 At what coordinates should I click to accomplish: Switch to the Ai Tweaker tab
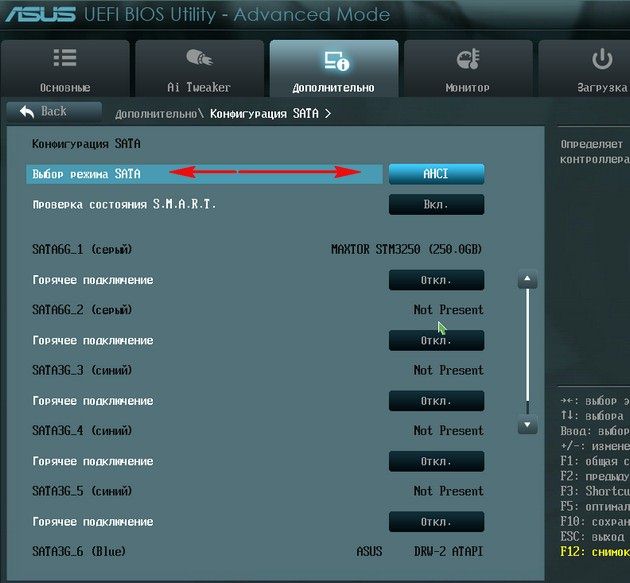199,68
